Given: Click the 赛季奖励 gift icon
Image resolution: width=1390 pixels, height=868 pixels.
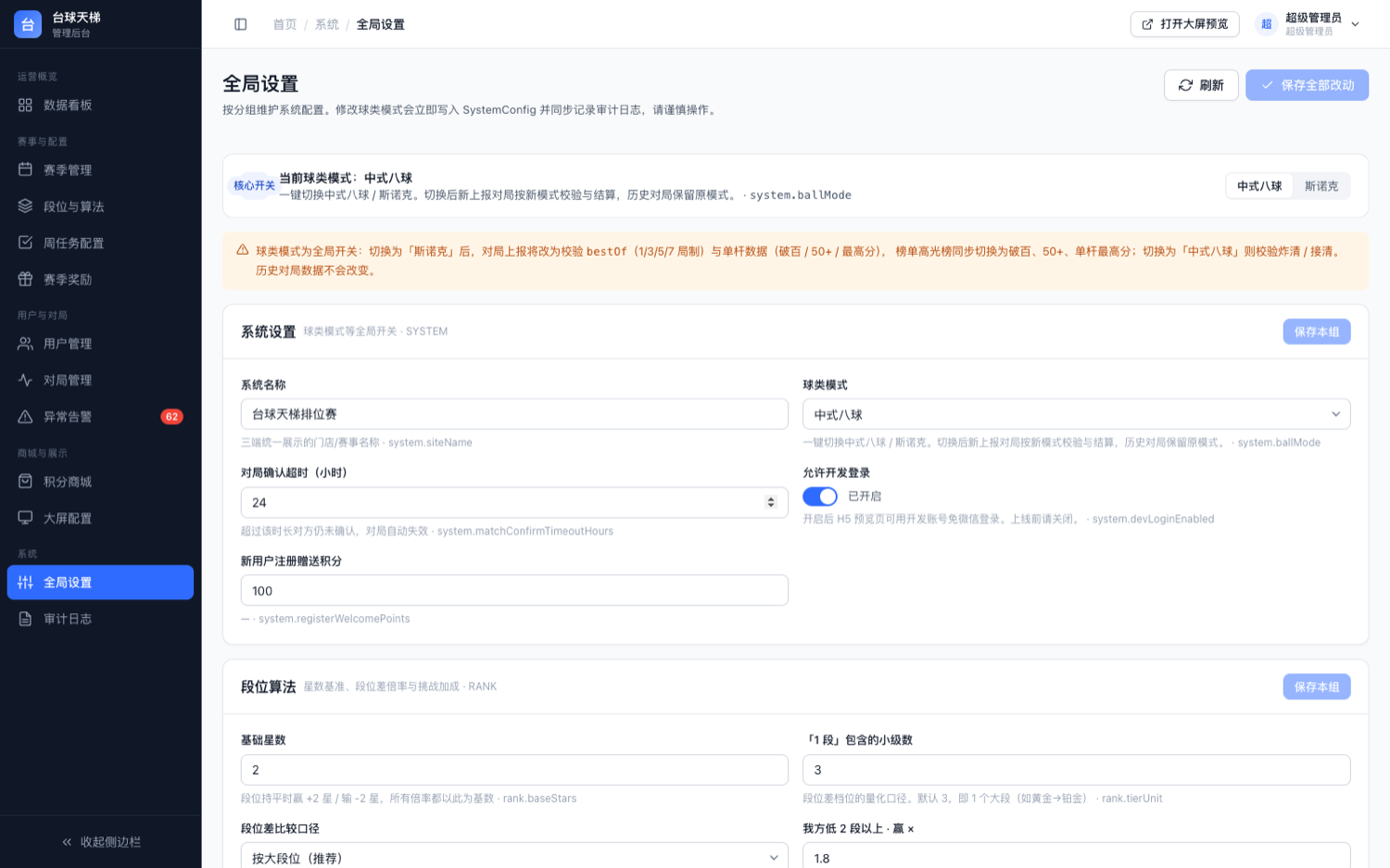Looking at the screenshot, I should tap(25, 279).
